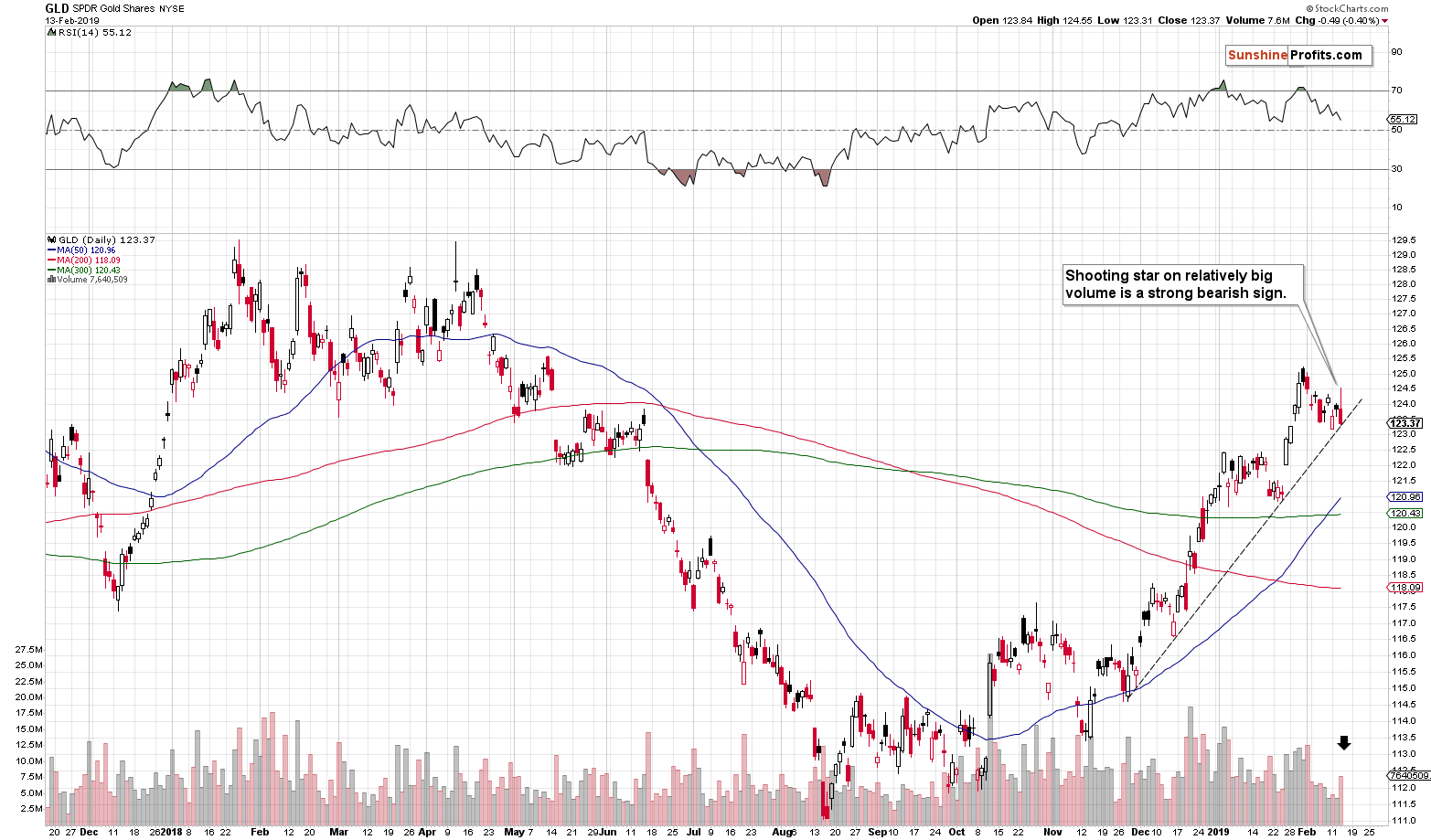Click the 'Jun' month label on date axis
The image size is (1431, 840).
tap(608, 833)
